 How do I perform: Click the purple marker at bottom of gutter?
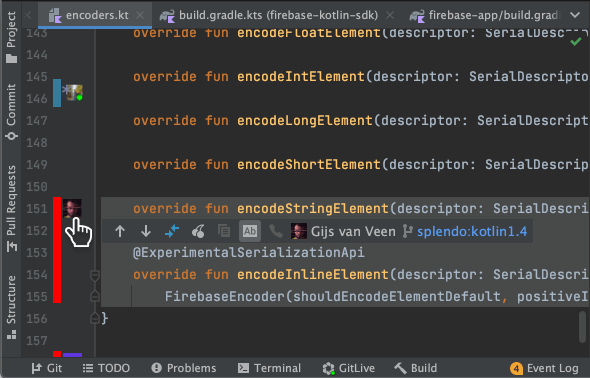tap(72, 355)
